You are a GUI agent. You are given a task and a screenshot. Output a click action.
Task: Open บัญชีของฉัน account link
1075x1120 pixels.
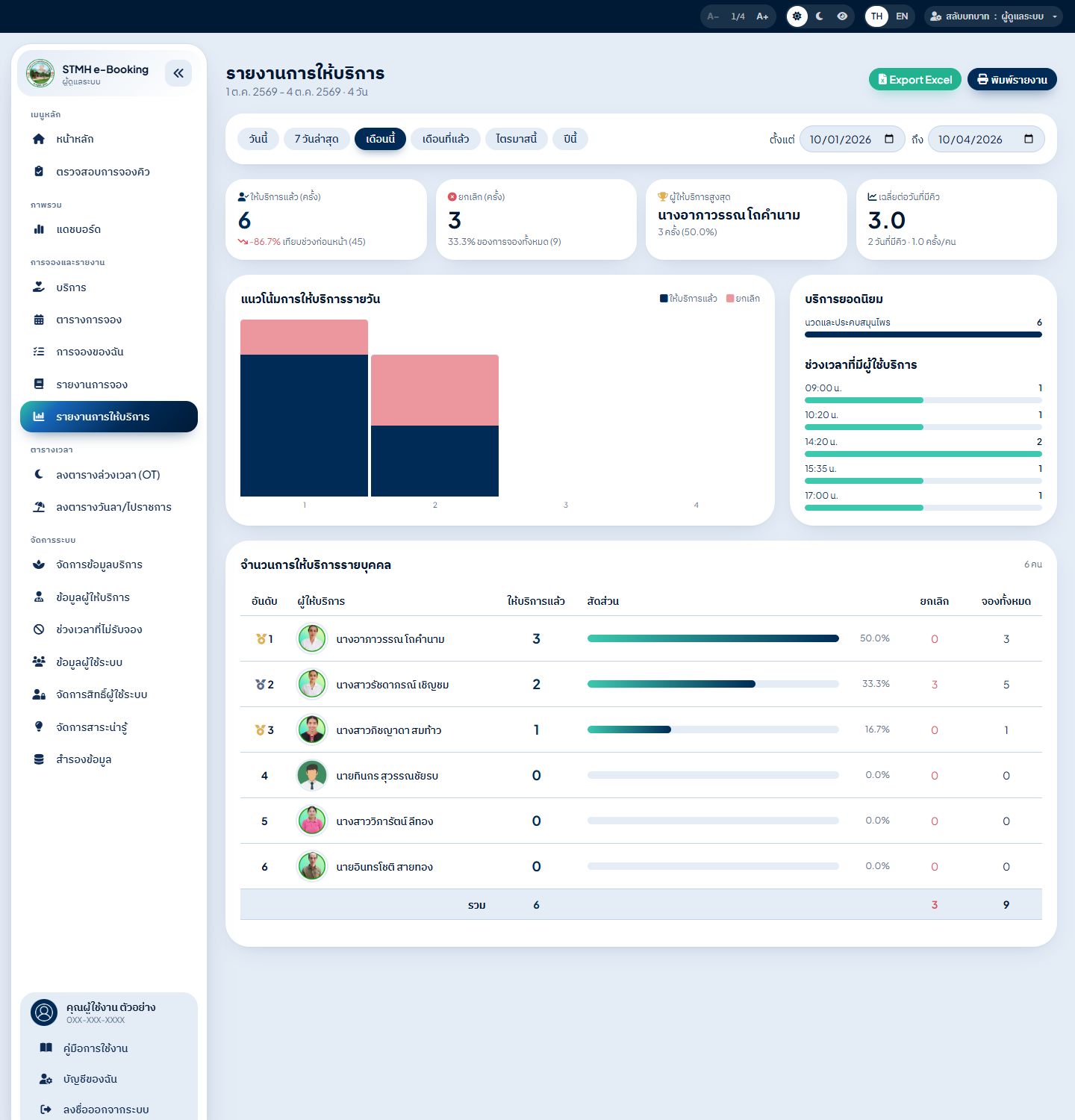tap(109, 1079)
